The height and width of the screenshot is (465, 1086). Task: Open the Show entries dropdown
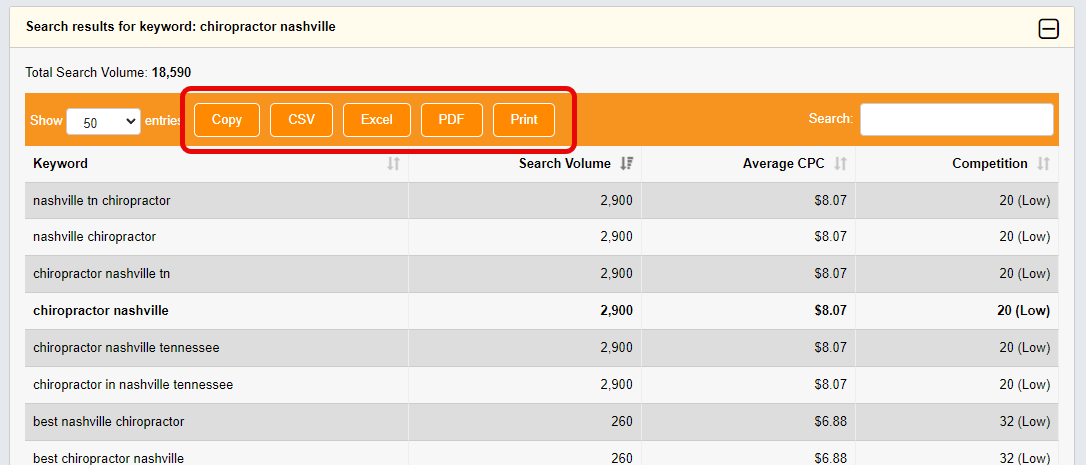coord(103,121)
